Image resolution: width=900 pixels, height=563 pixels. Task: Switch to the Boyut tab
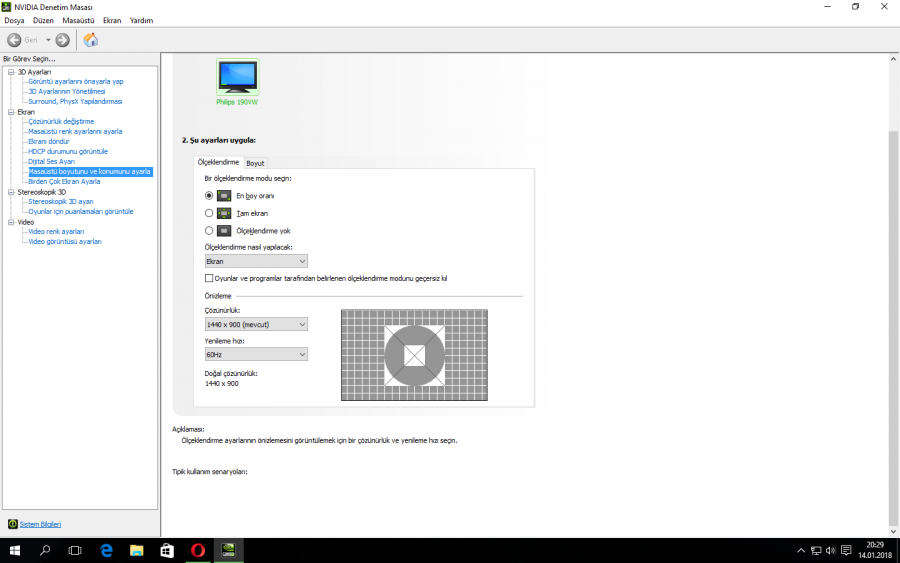click(x=255, y=164)
